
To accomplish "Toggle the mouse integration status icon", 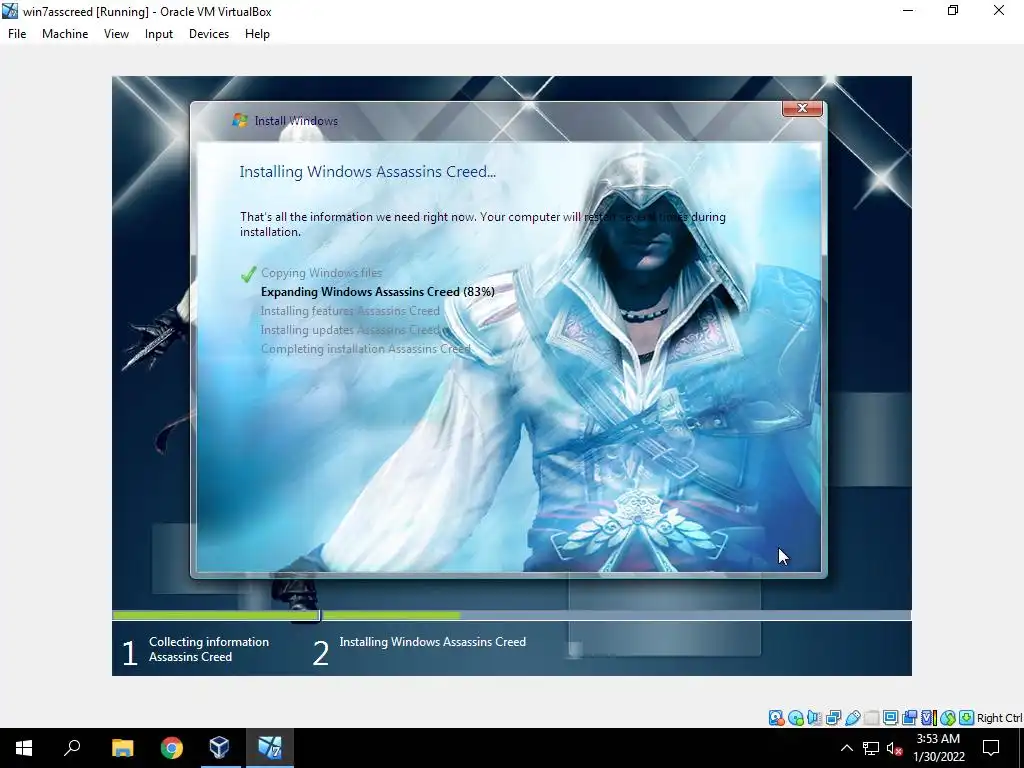I will [948, 718].
